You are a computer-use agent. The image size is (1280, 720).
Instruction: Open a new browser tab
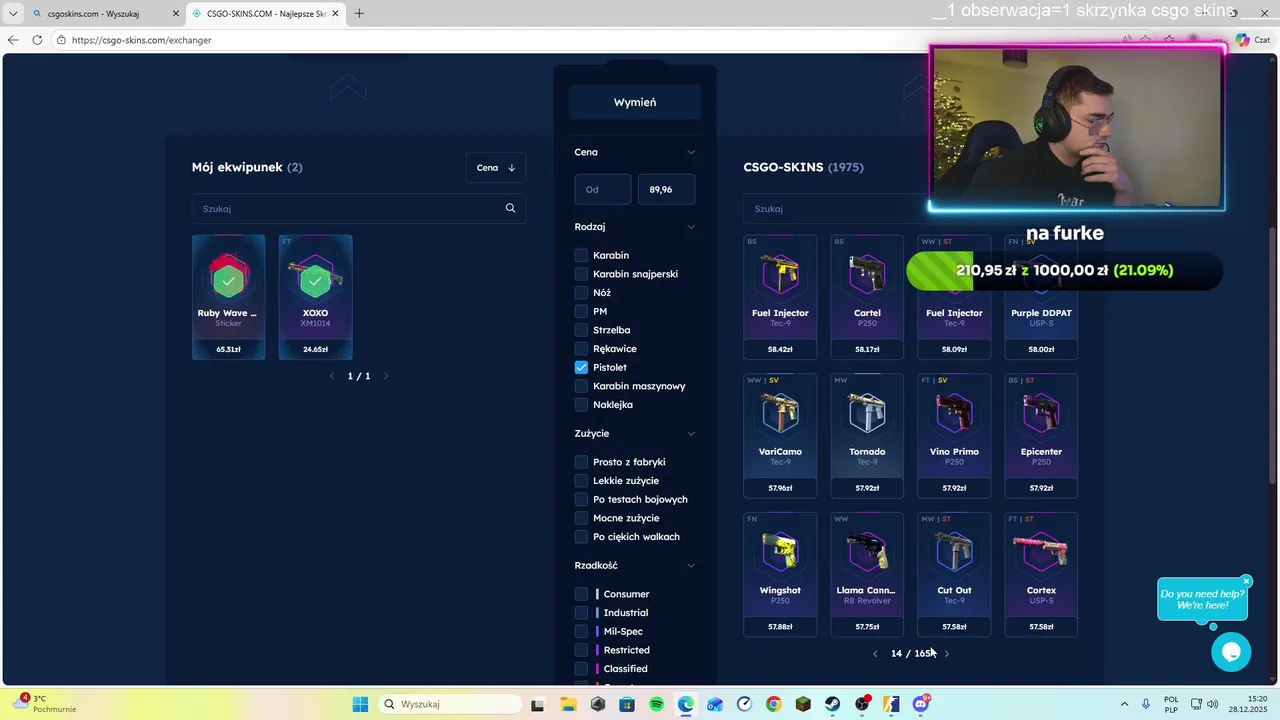coord(359,13)
